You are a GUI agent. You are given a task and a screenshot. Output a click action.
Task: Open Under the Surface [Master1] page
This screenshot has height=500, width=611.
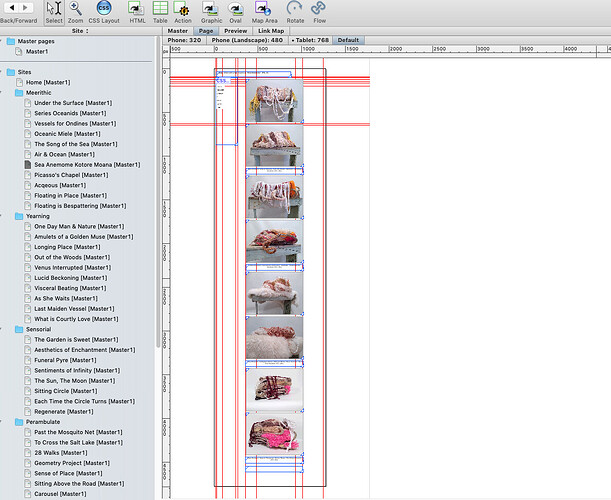click(x=73, y=103)
